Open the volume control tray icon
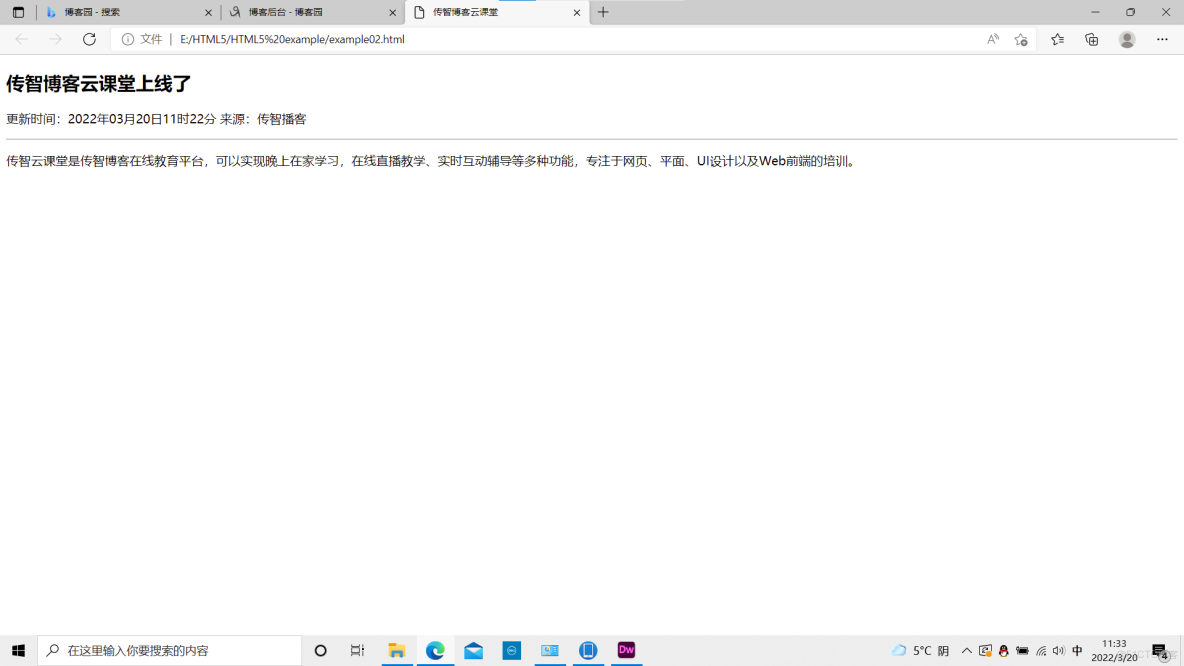1184x666 pixels. click(1059, 650)
